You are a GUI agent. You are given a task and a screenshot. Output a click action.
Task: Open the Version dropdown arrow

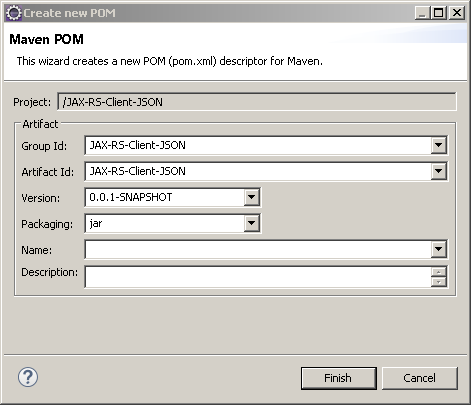(252, 197)
